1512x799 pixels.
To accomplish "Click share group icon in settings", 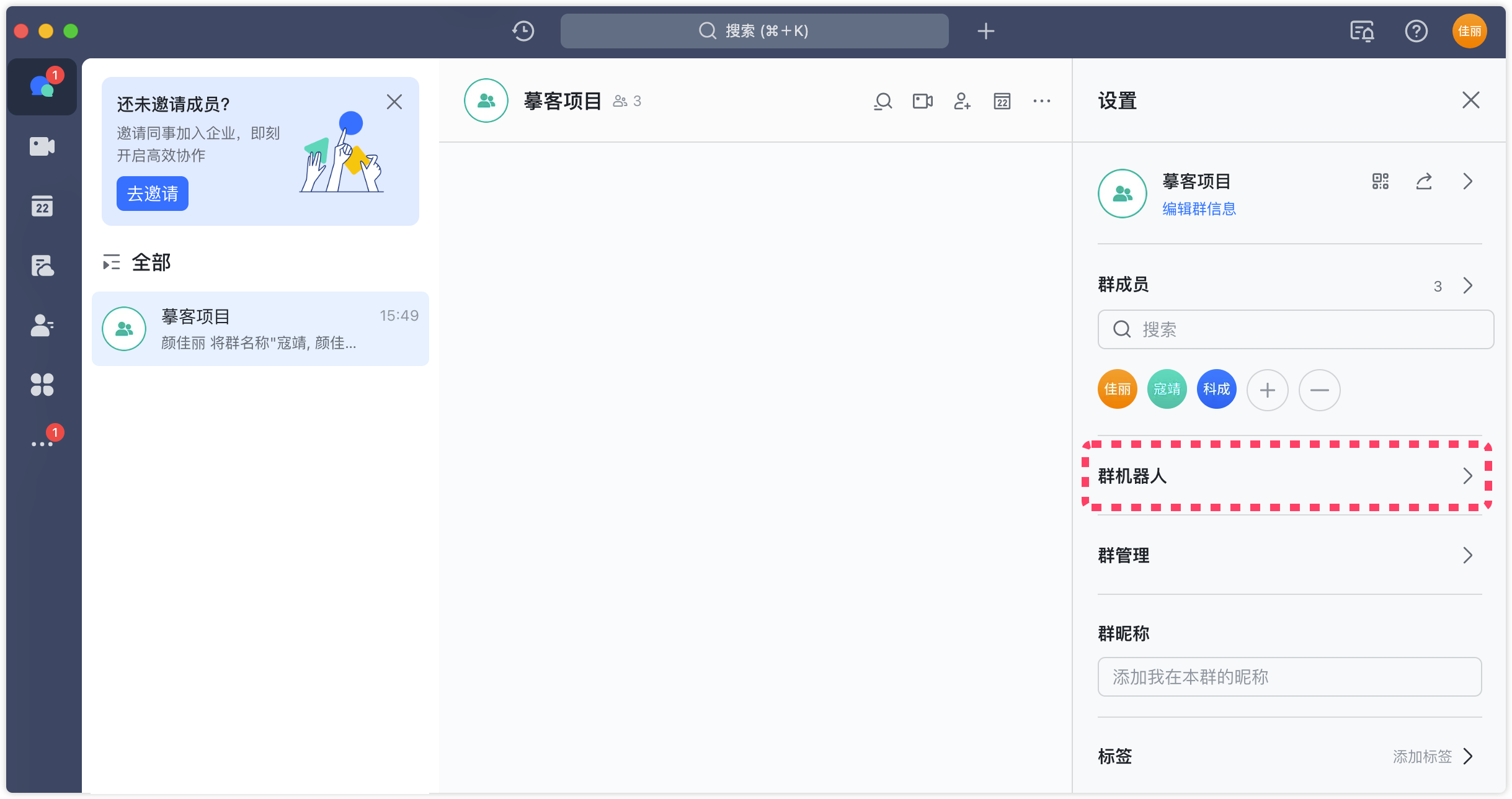I will (1424, 181).
